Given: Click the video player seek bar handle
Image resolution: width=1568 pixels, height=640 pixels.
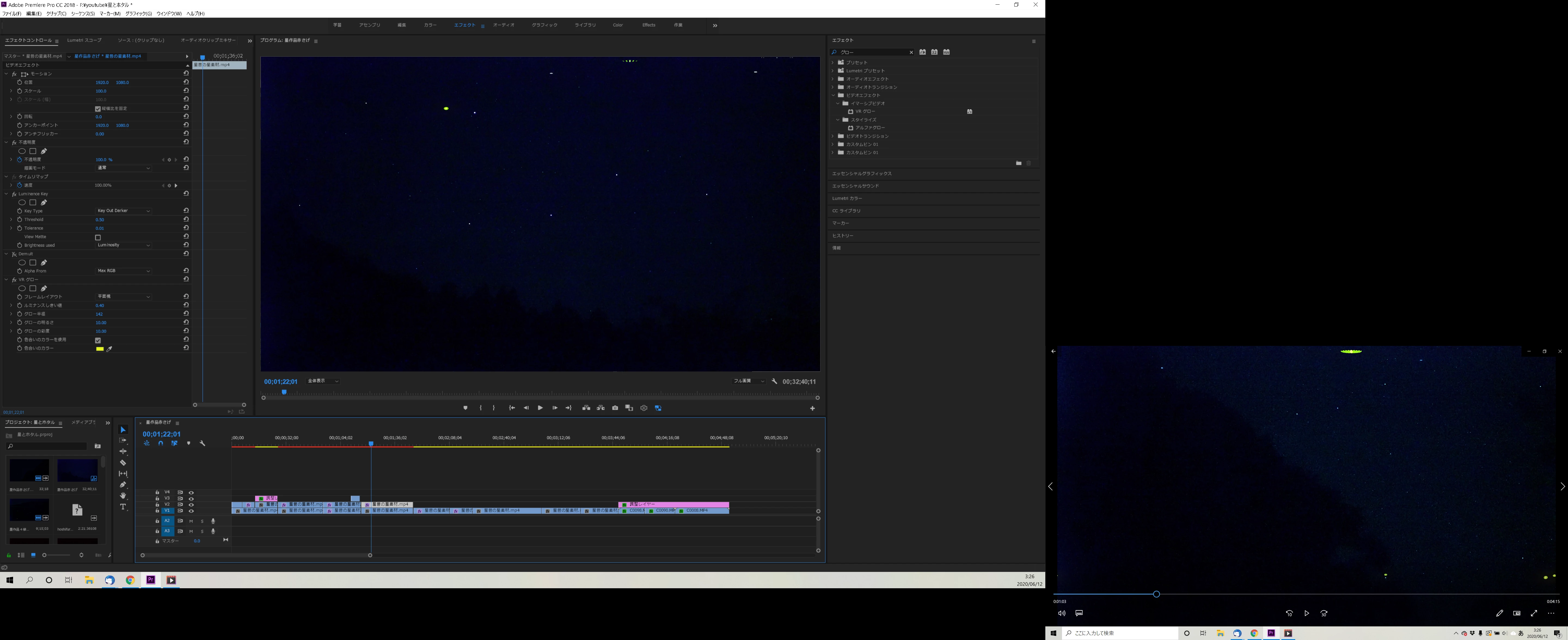Looking at the screenshot, I should tap(1156, 594).
